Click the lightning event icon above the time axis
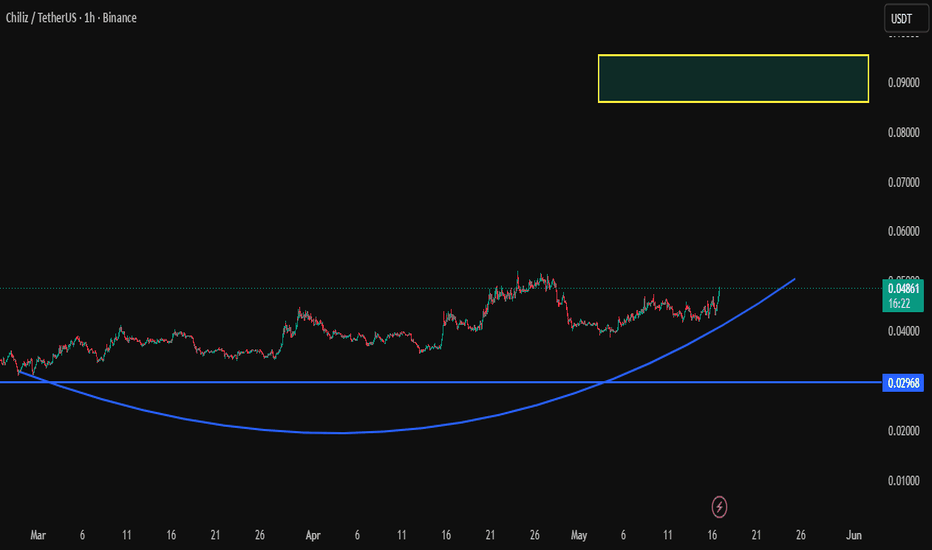932x550 pixels. [x=719, y=507]
